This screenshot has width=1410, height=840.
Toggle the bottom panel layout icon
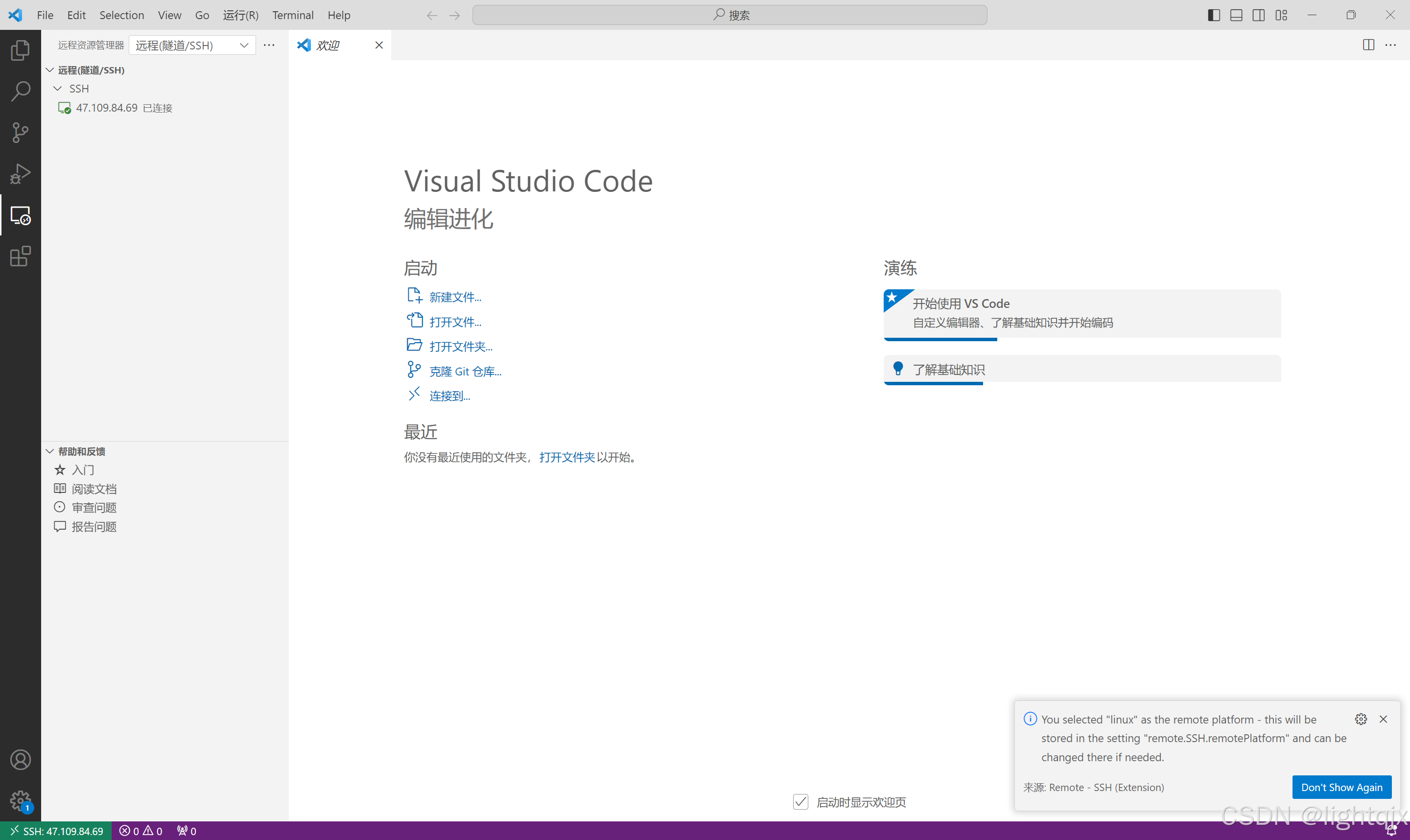[1236, 15]
